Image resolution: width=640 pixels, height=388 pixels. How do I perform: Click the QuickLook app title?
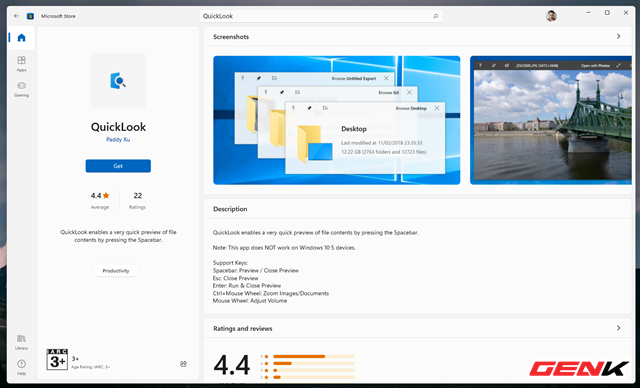[118, 127]
